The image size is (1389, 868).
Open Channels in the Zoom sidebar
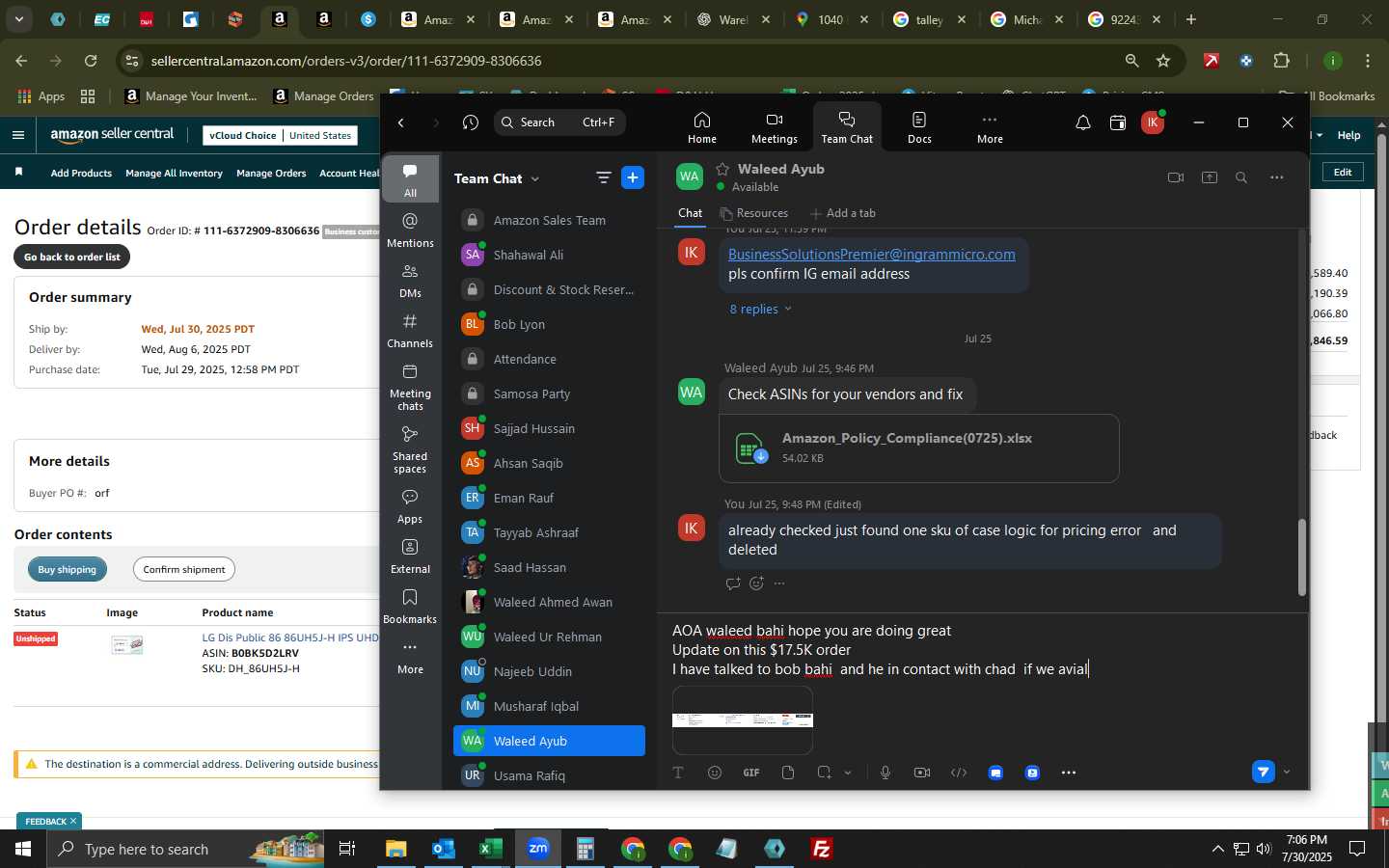[x=410, y=331]
